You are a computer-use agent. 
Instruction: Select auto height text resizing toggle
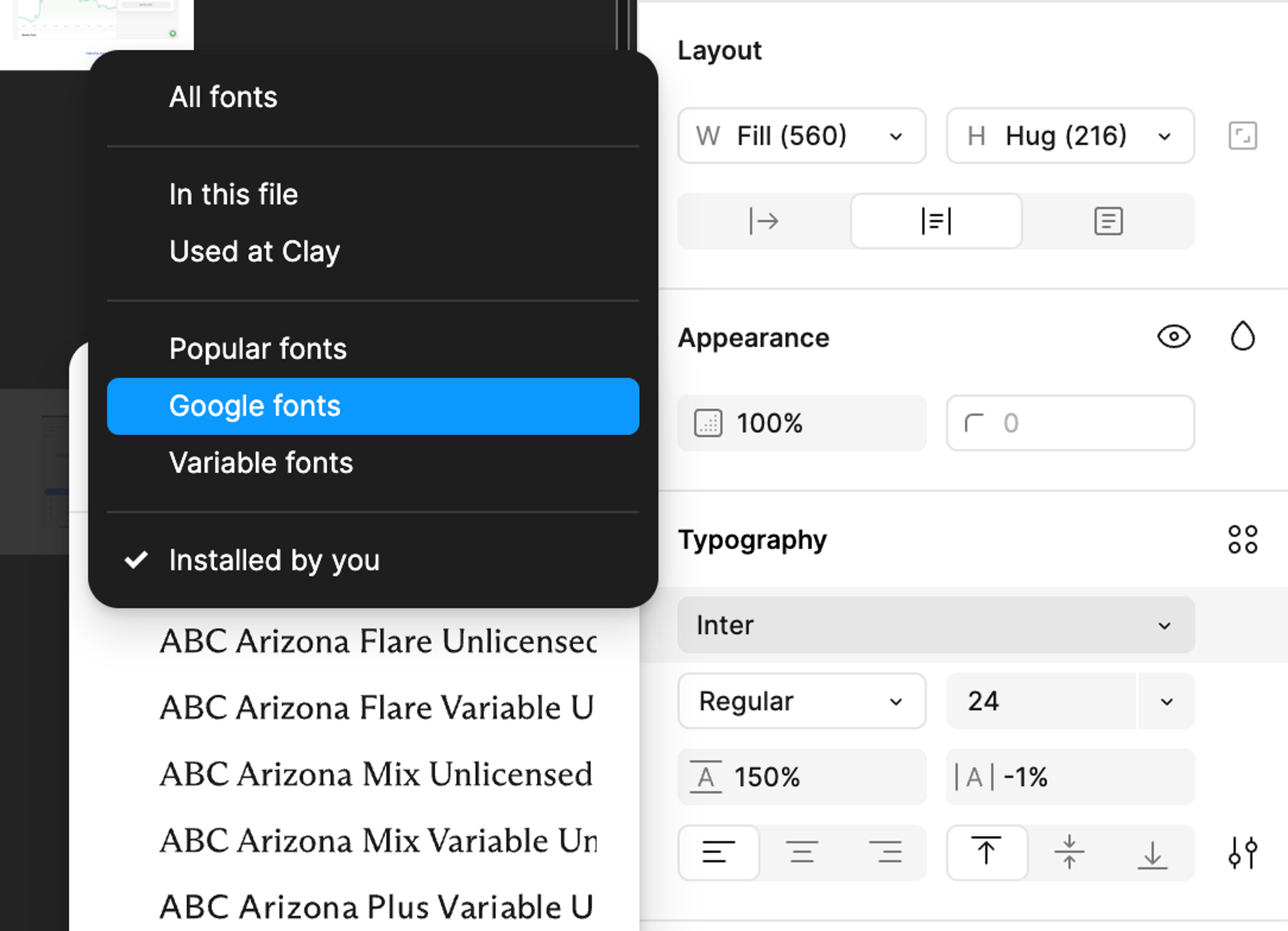click(936, 221)
